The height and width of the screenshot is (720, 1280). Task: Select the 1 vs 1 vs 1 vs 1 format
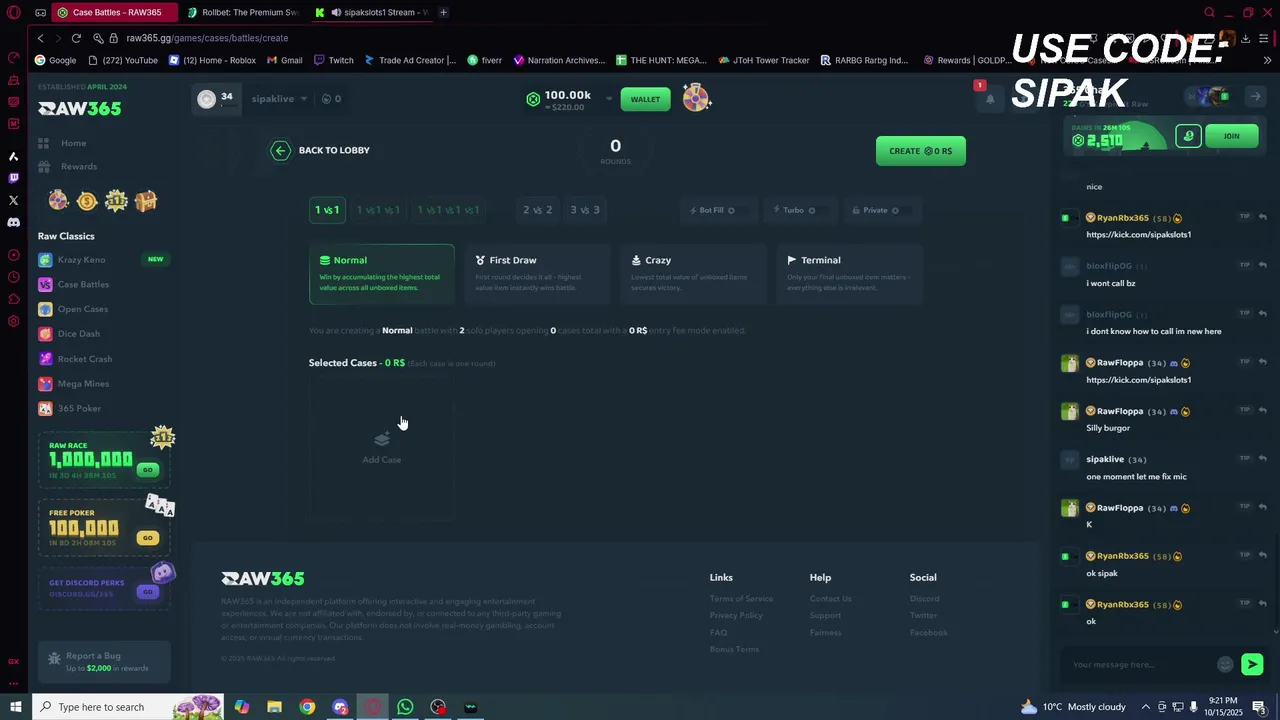448,210
